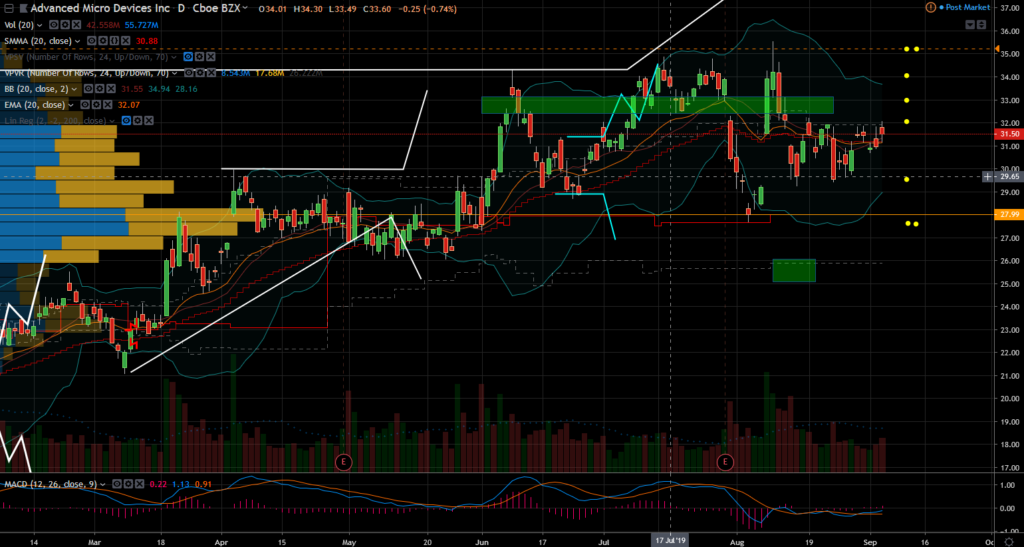This screenshot has width=1024, height=547.
Task: Click the 29.65 crosshair price label
Action: pos(1008,176)
